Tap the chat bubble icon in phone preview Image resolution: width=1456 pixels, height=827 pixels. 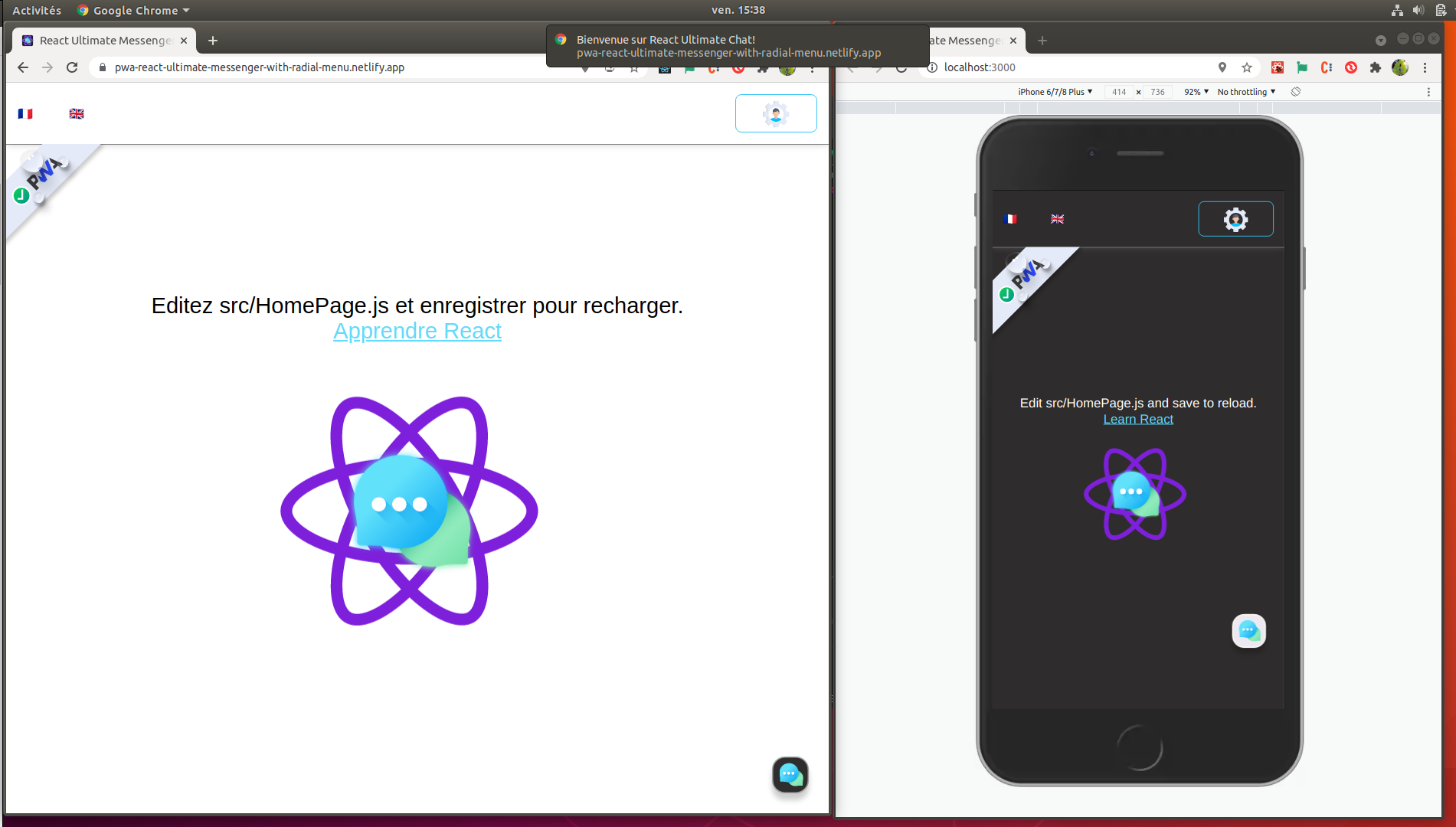click(x=1248, y=631)
